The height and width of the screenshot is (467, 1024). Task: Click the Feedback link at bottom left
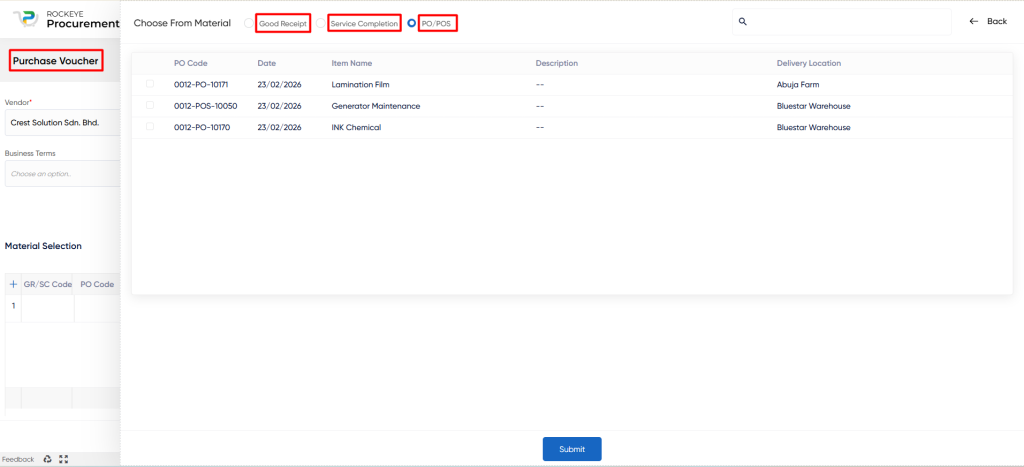(18, 459)
